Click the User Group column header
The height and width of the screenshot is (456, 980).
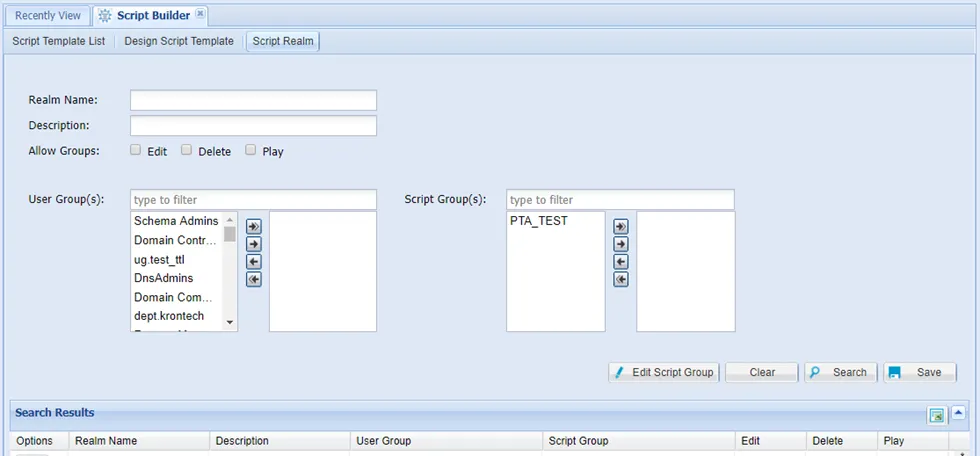446,441
